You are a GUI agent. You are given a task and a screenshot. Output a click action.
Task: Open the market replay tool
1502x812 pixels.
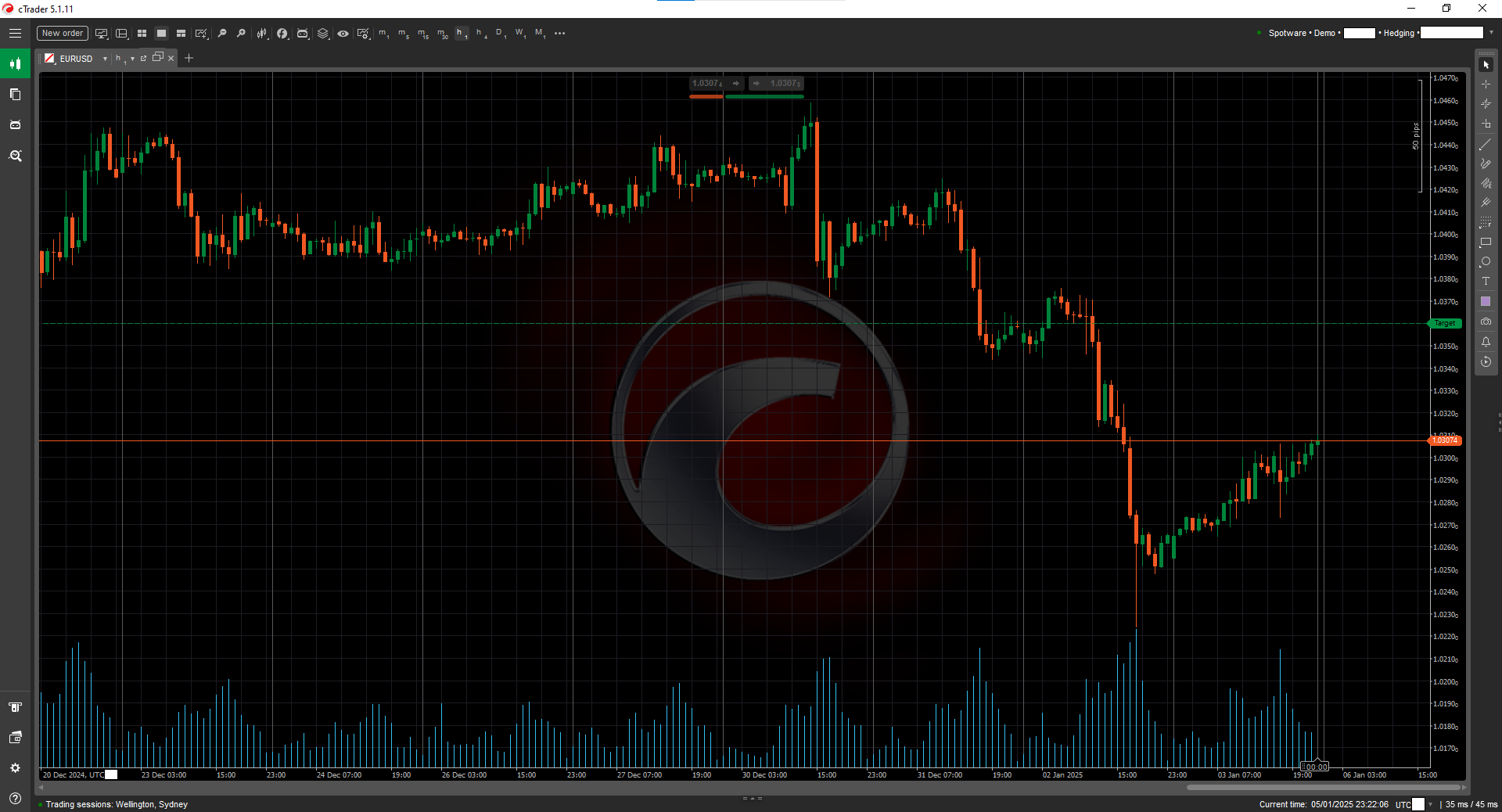(1486, 361)
